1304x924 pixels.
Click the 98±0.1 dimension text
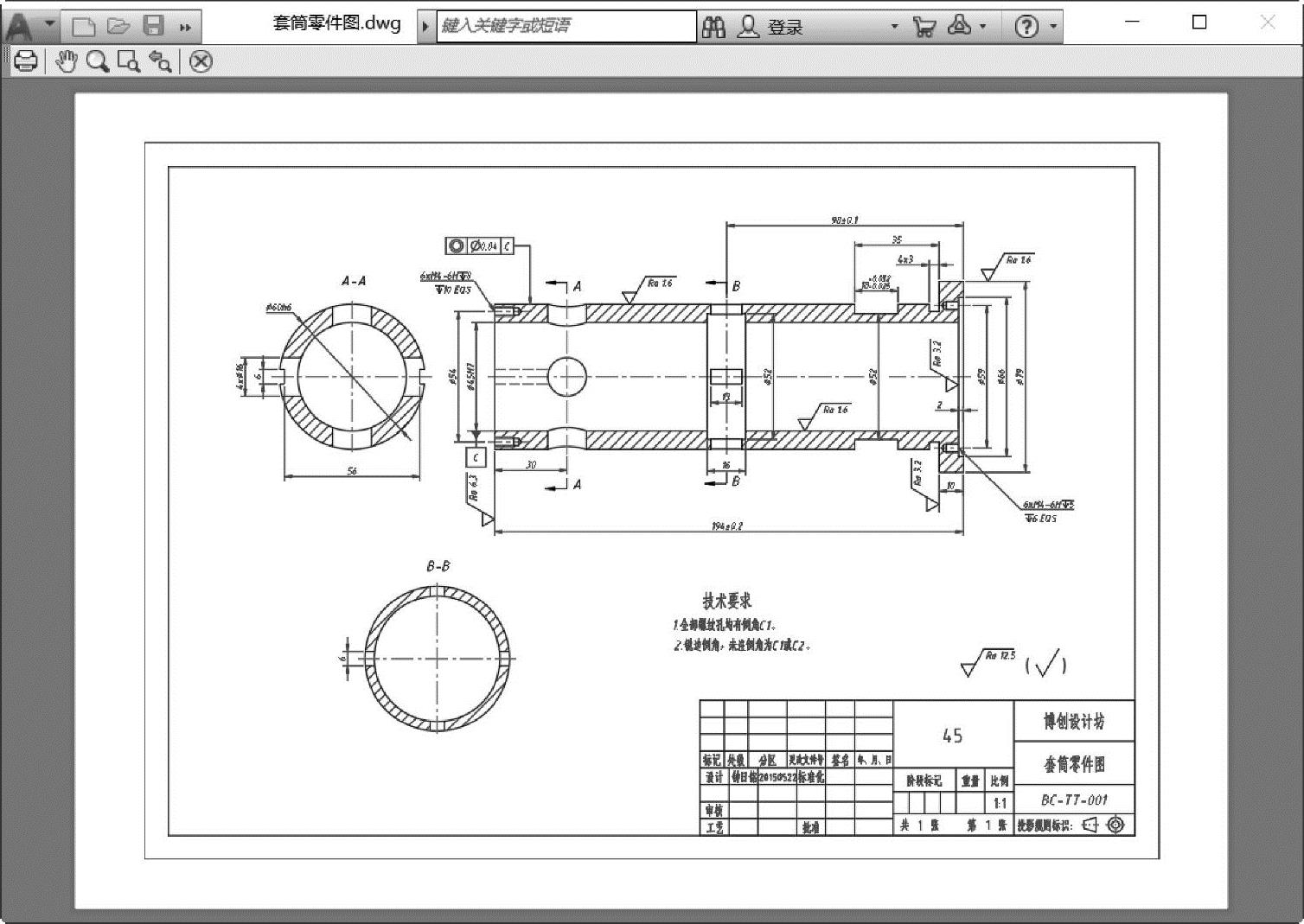(x=844, y=220)
